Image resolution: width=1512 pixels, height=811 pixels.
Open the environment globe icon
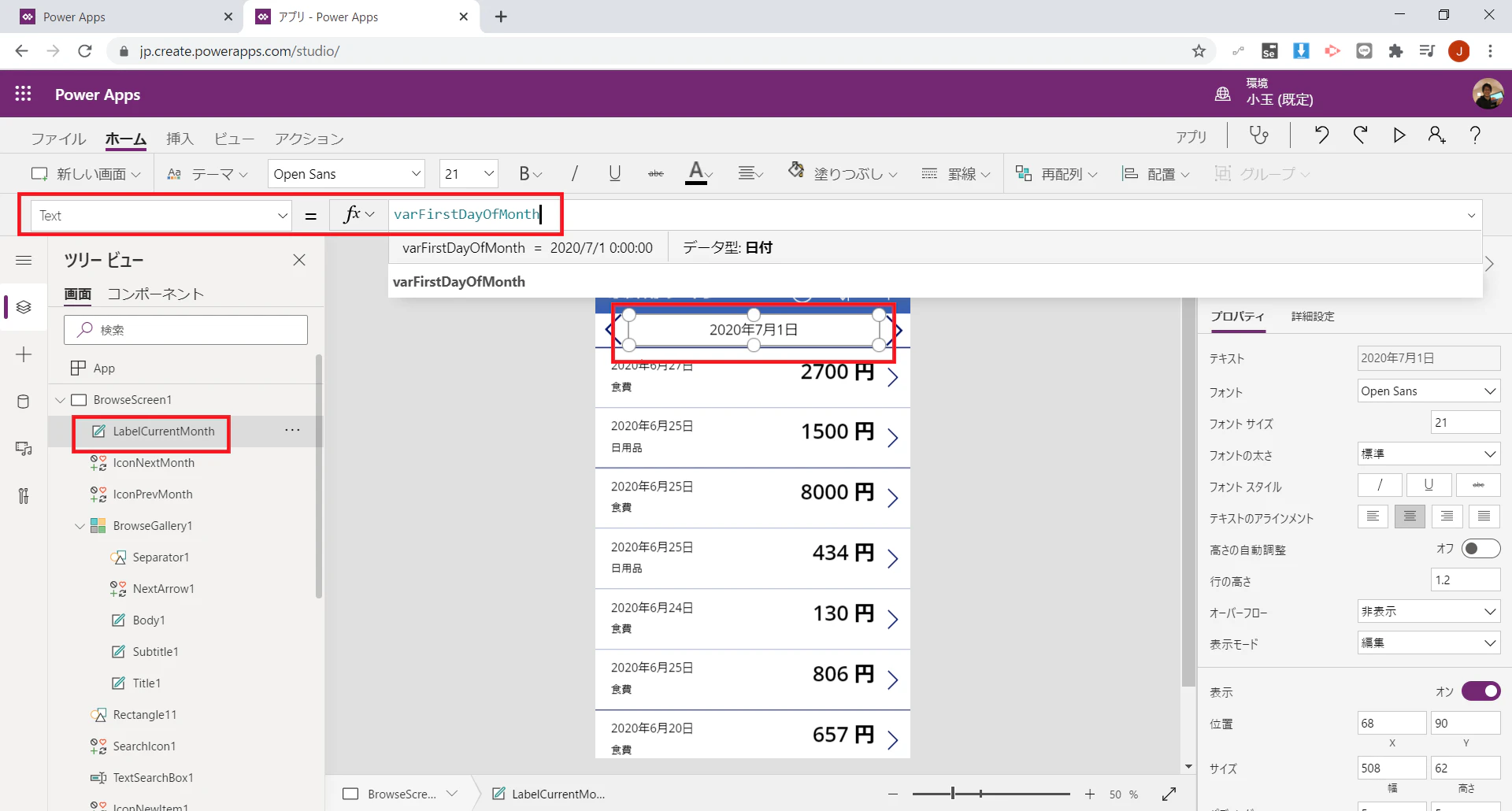[1222, 94]
